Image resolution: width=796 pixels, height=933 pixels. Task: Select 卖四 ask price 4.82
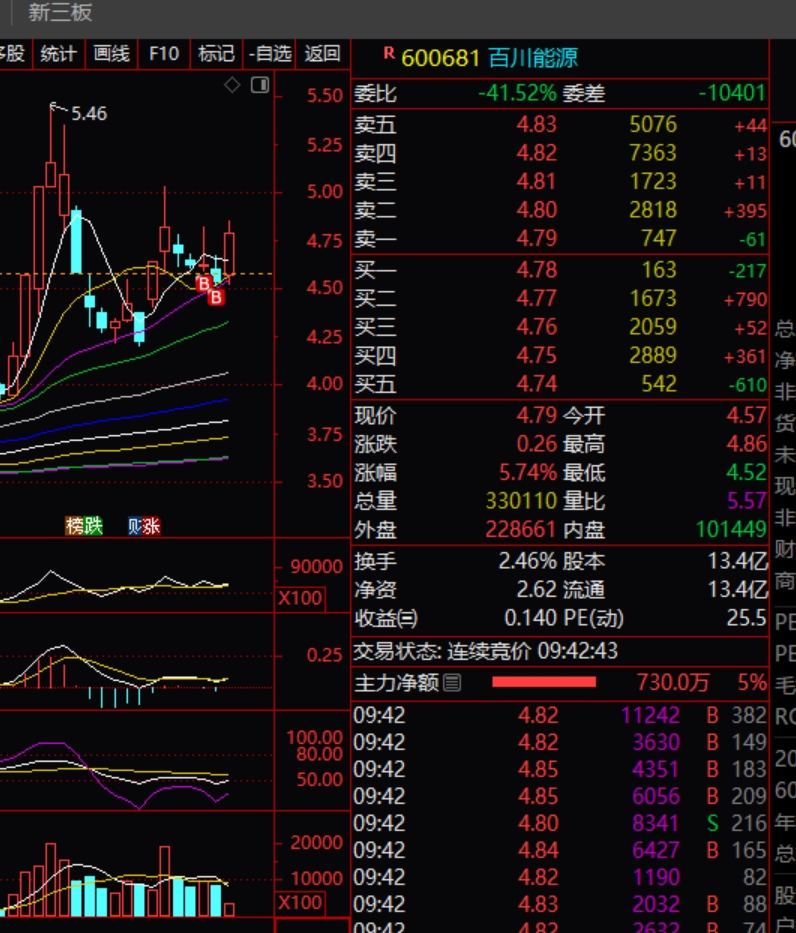point(536,153)
